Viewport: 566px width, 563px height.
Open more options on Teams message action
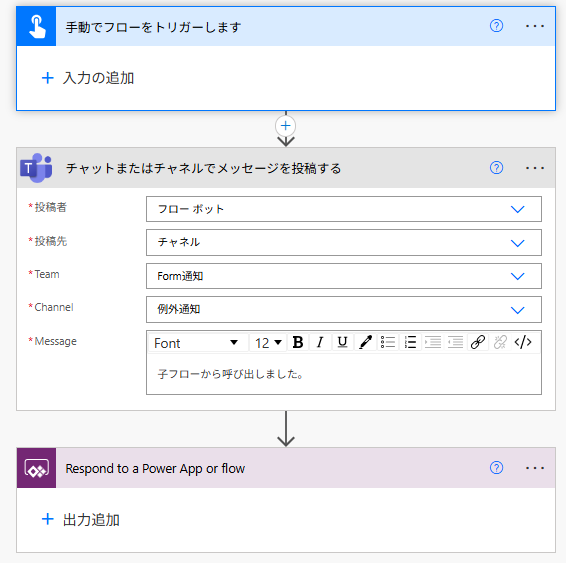(535, 168)
